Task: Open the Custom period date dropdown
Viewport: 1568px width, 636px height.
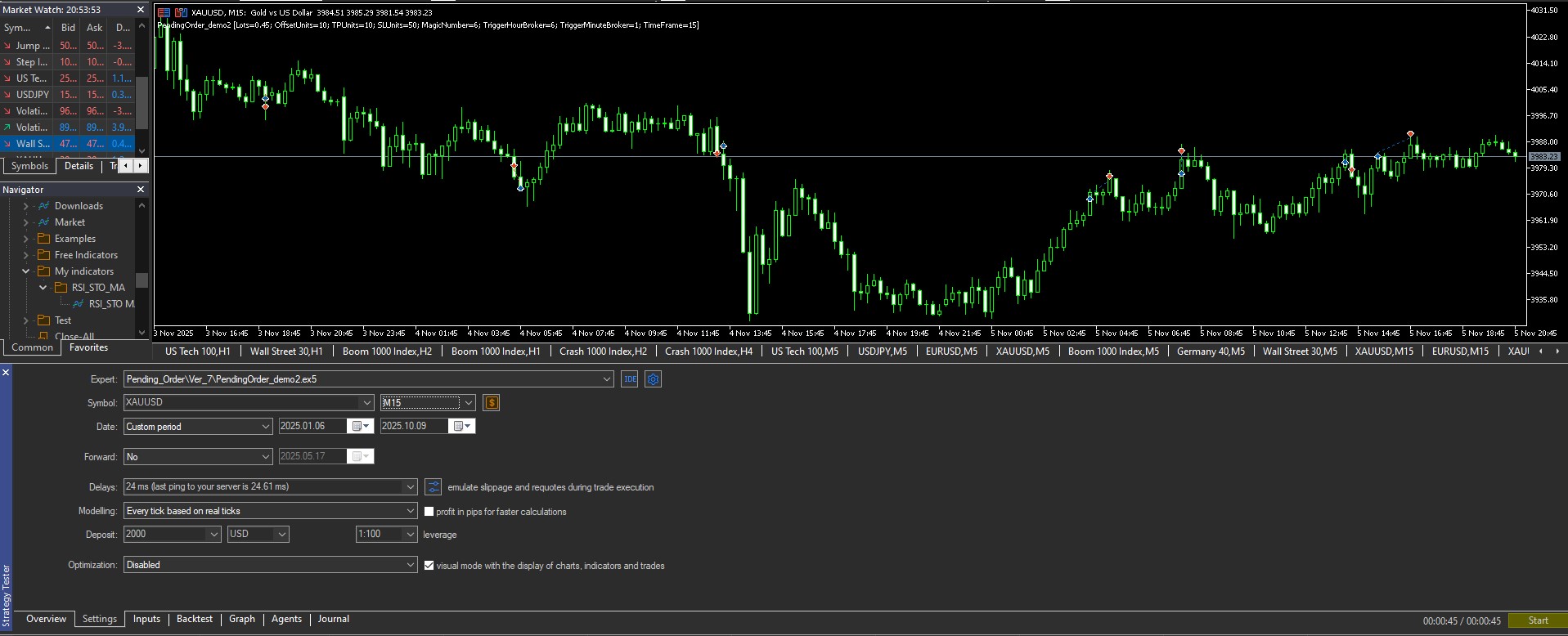Action: point(265,427)
